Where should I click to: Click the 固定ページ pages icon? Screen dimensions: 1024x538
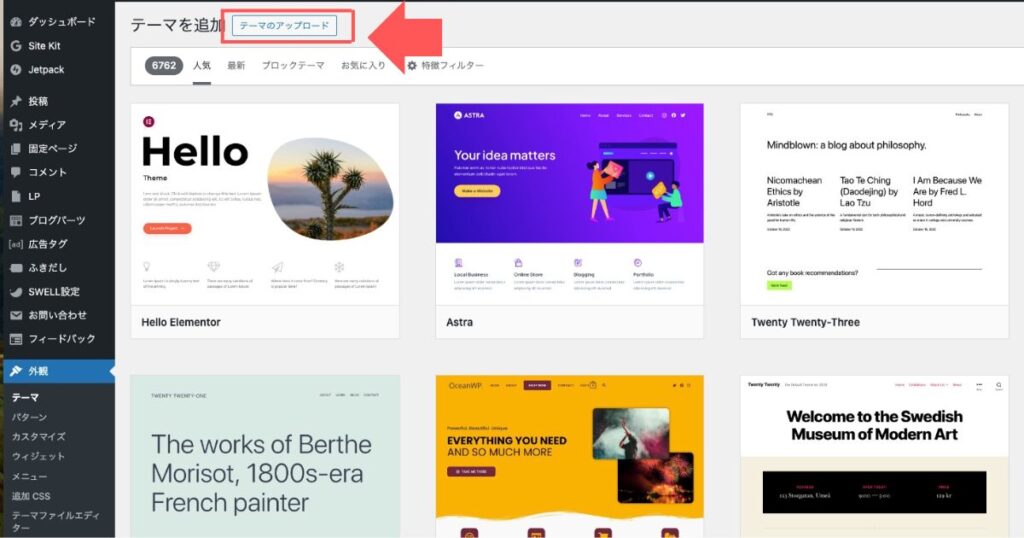(16, 149)
